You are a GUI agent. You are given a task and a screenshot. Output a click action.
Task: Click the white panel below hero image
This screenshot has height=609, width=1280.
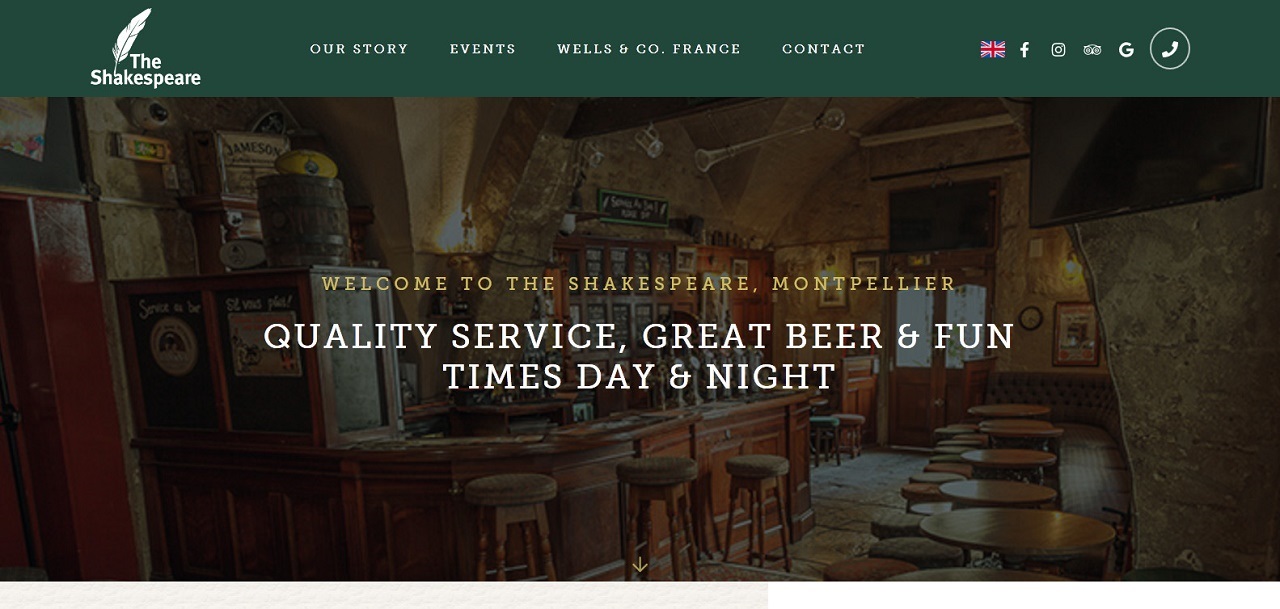pos(1024,595)
